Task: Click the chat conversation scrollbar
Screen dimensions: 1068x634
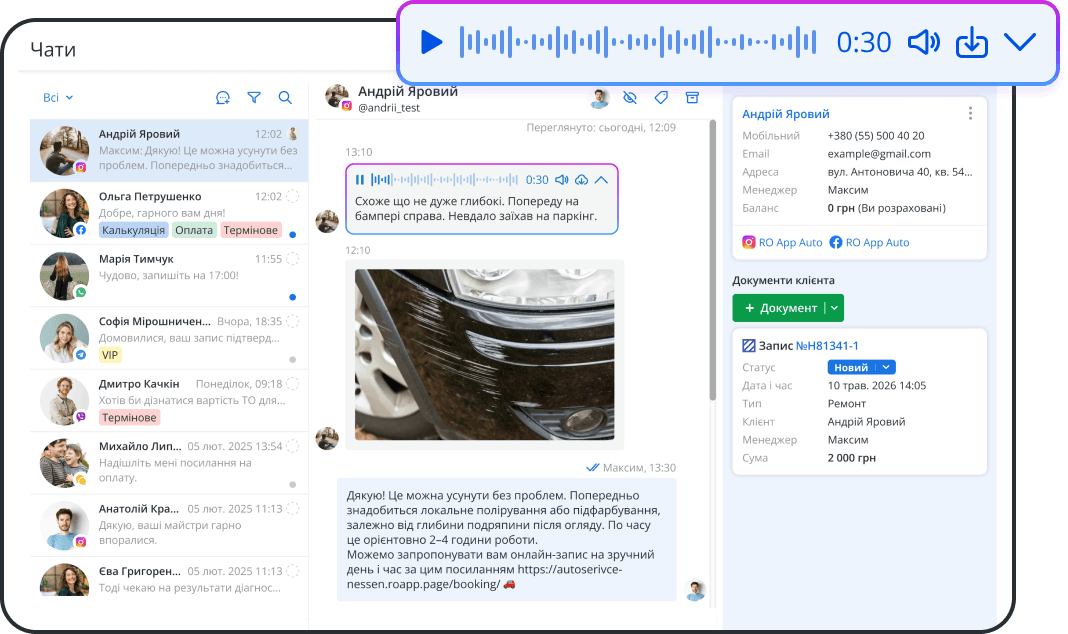Action: tap(712, 260)
